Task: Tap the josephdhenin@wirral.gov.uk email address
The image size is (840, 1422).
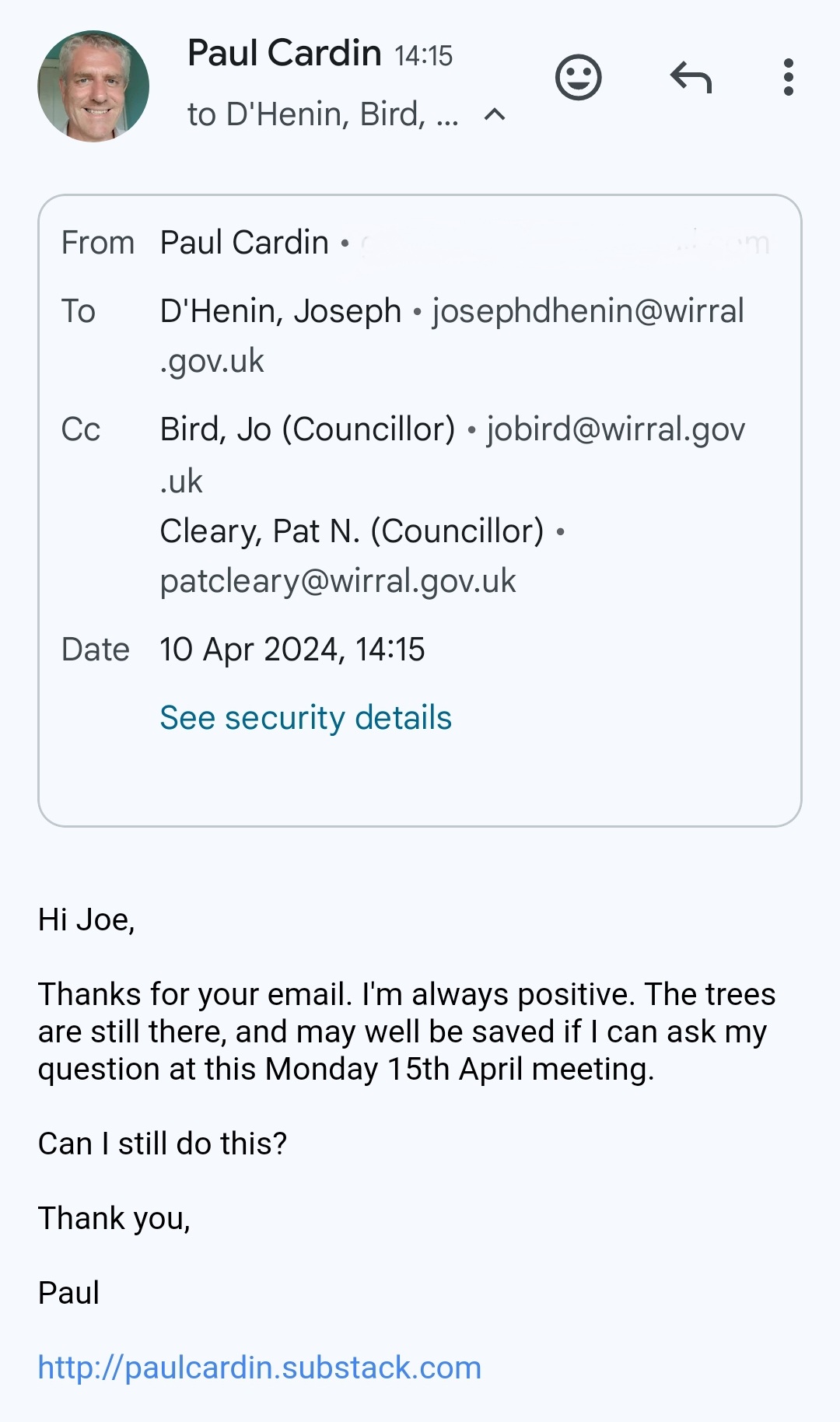Action: coord(588,311)
